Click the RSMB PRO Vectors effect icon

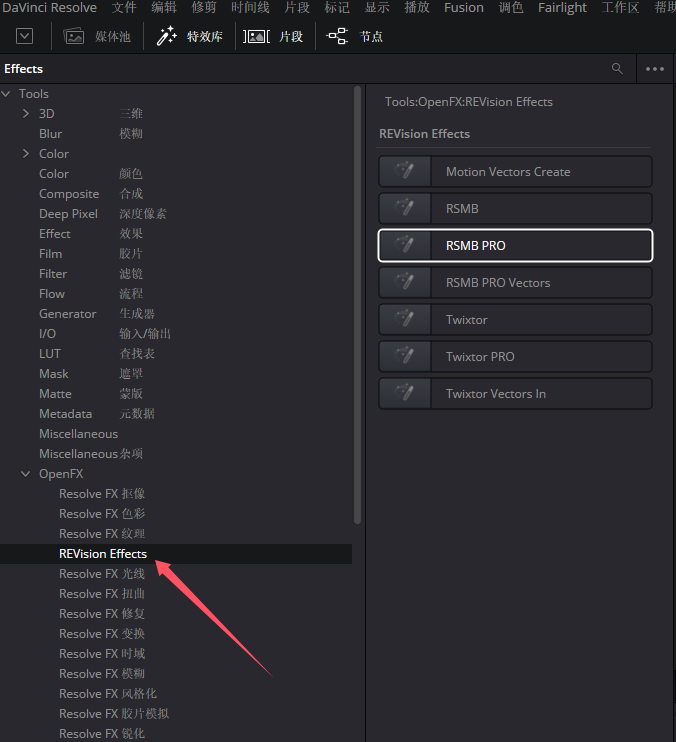point(405,283)
